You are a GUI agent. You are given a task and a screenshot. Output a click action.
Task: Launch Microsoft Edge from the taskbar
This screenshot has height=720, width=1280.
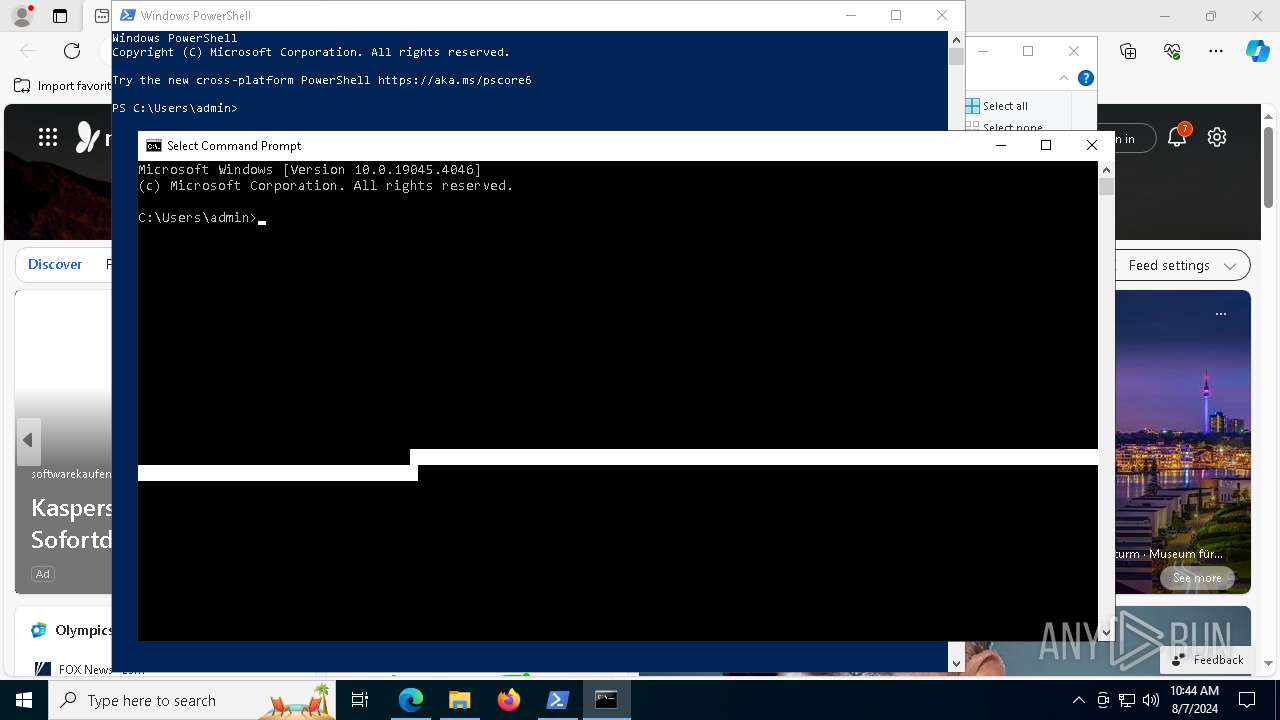click(x=411, y=700)
